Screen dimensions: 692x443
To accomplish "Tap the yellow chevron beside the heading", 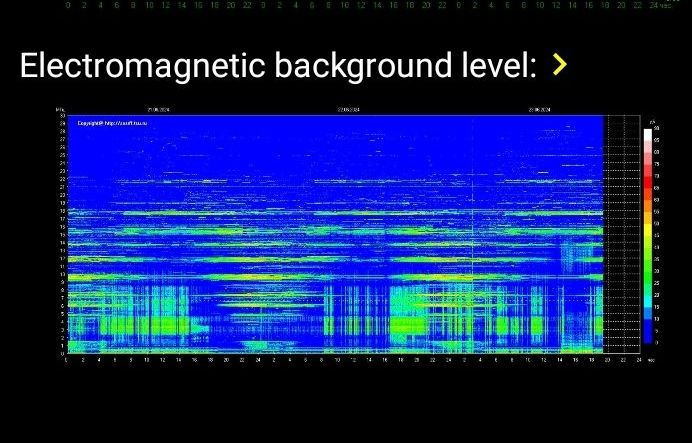I will click(x=560, y=65).
